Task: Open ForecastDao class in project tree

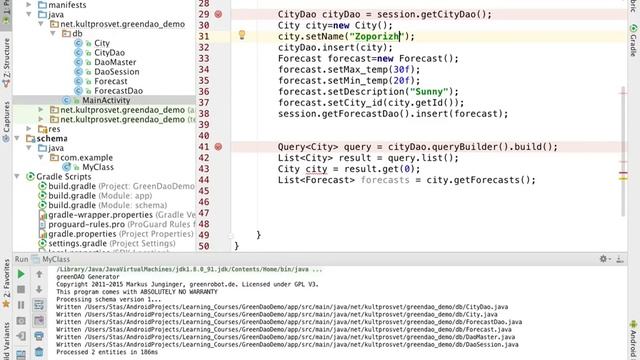Action: [x=118, y=91]
